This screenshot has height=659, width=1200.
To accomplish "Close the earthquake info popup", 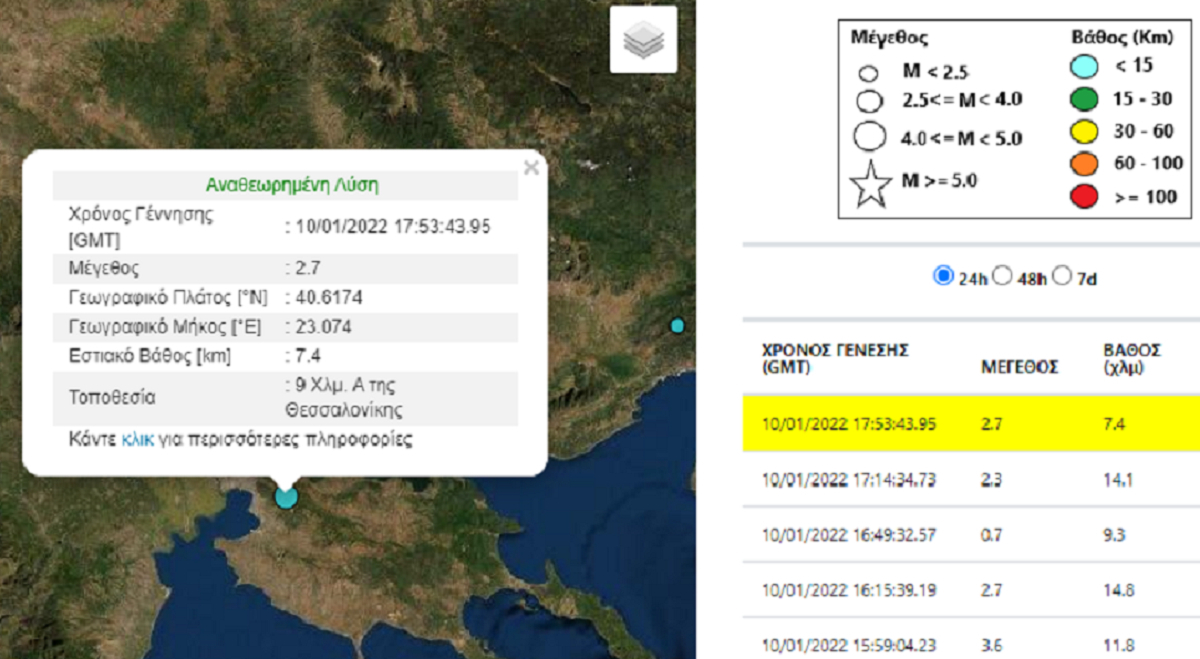I will pos(531,168).
